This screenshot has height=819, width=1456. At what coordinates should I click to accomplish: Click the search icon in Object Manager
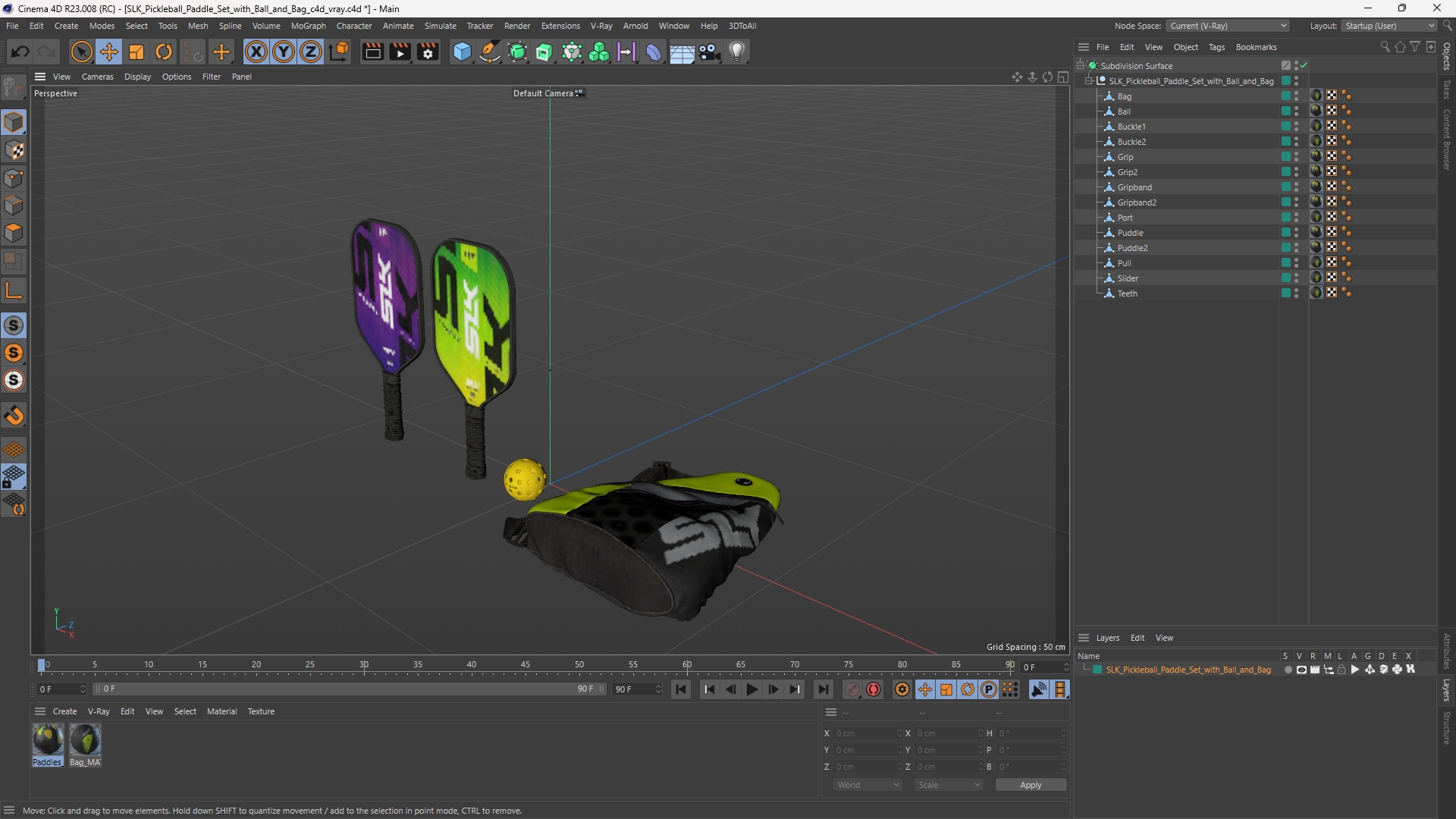click(1385, 47)
